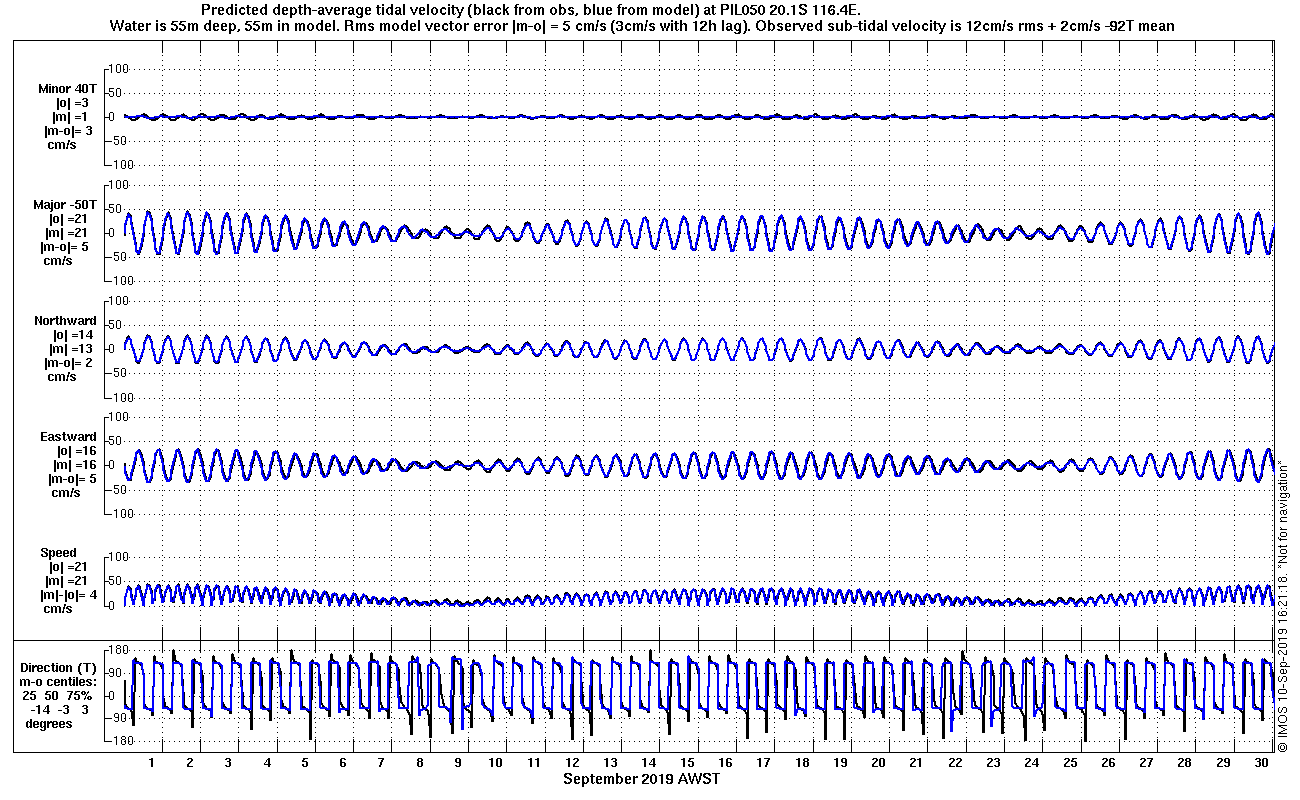The height and width of the screenshot is (800, 1300).
Task: Click the '|o| =3' value under Minor 40T
Action: pos(72,103)
